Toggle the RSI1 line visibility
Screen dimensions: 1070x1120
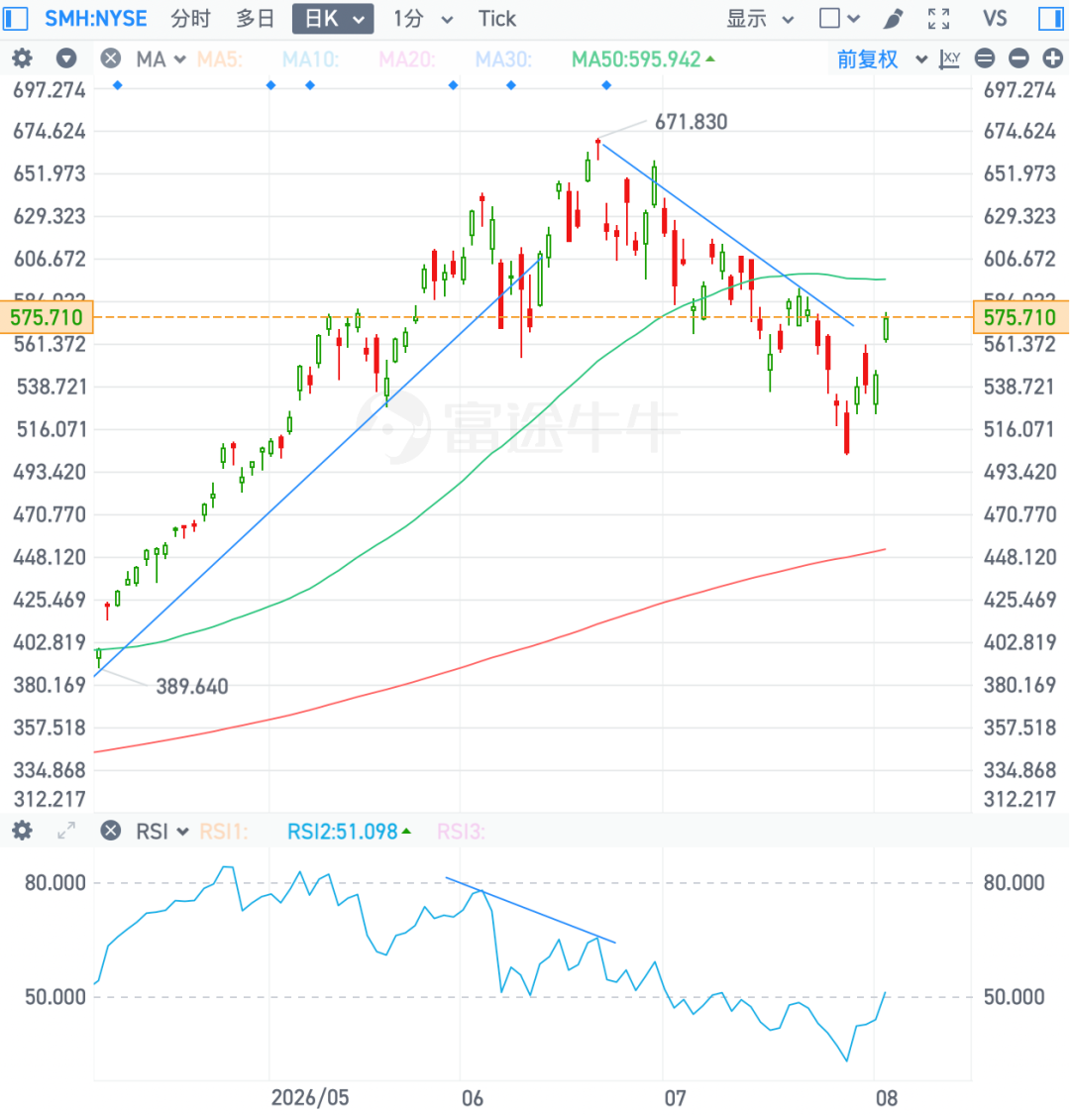click(224, 832)
